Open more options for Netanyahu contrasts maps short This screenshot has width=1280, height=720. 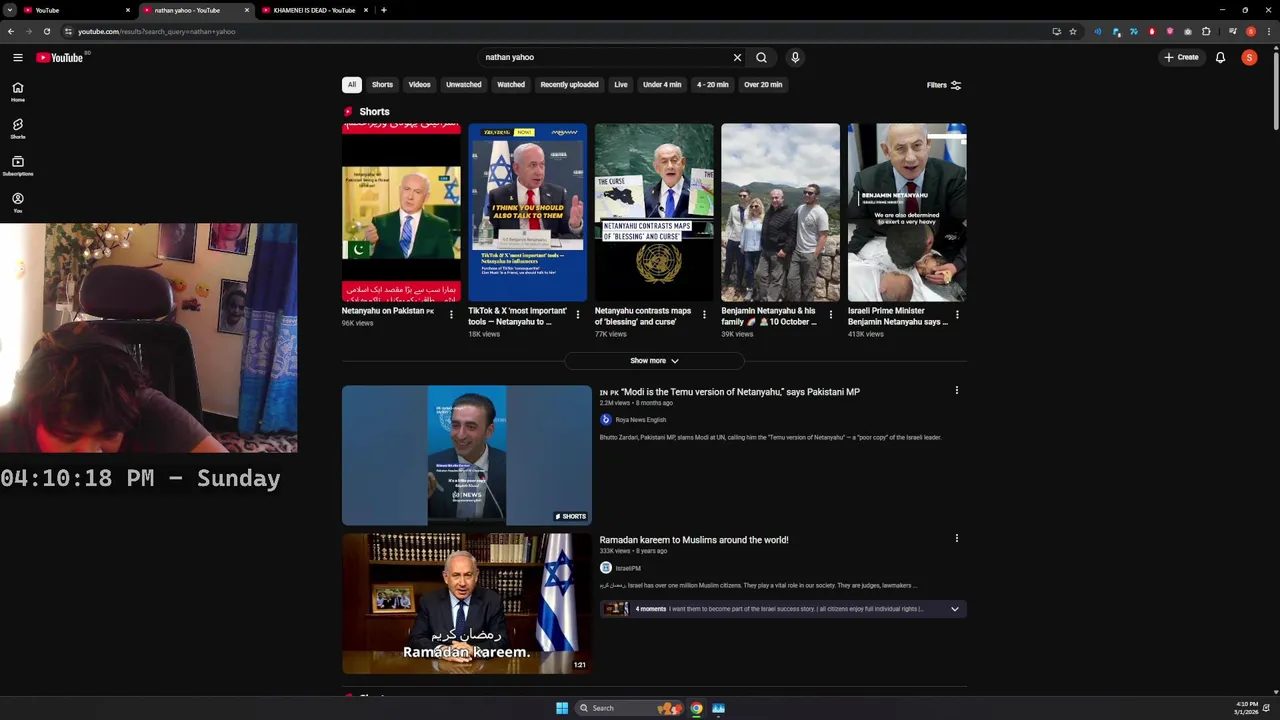click(x=704, y=315)
